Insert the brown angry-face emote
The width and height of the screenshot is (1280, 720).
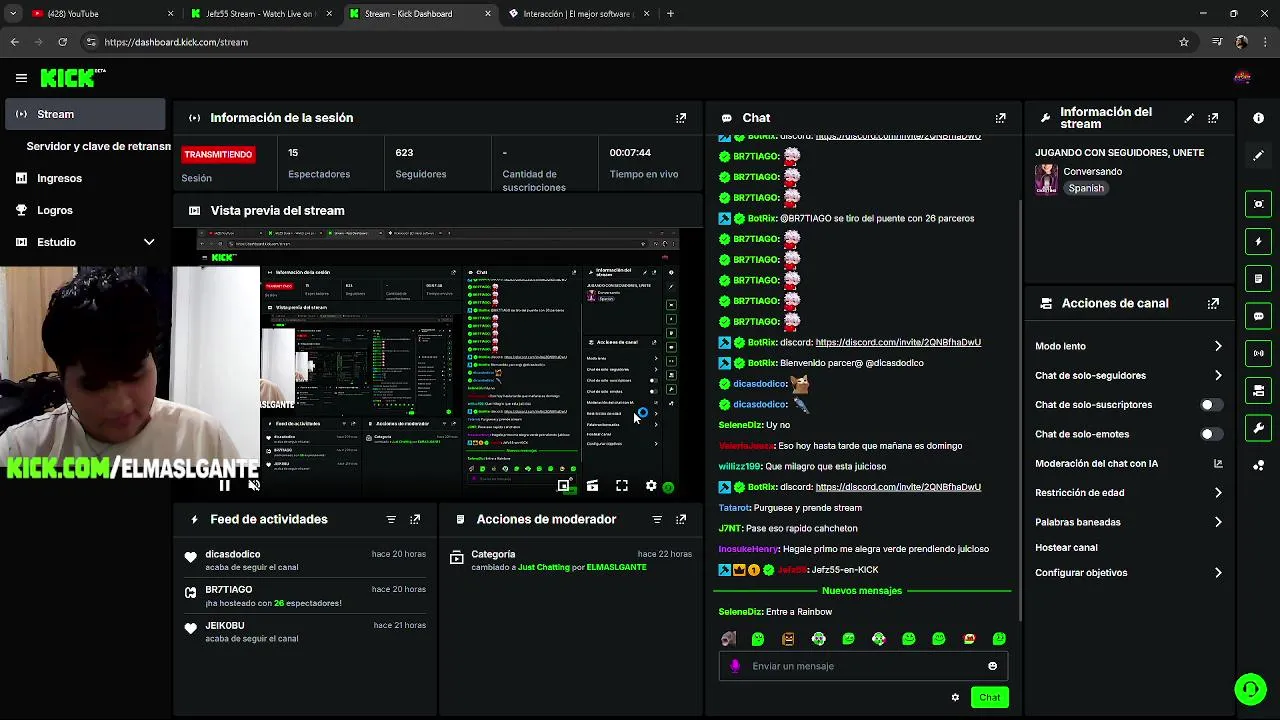(x=788, y=639)
